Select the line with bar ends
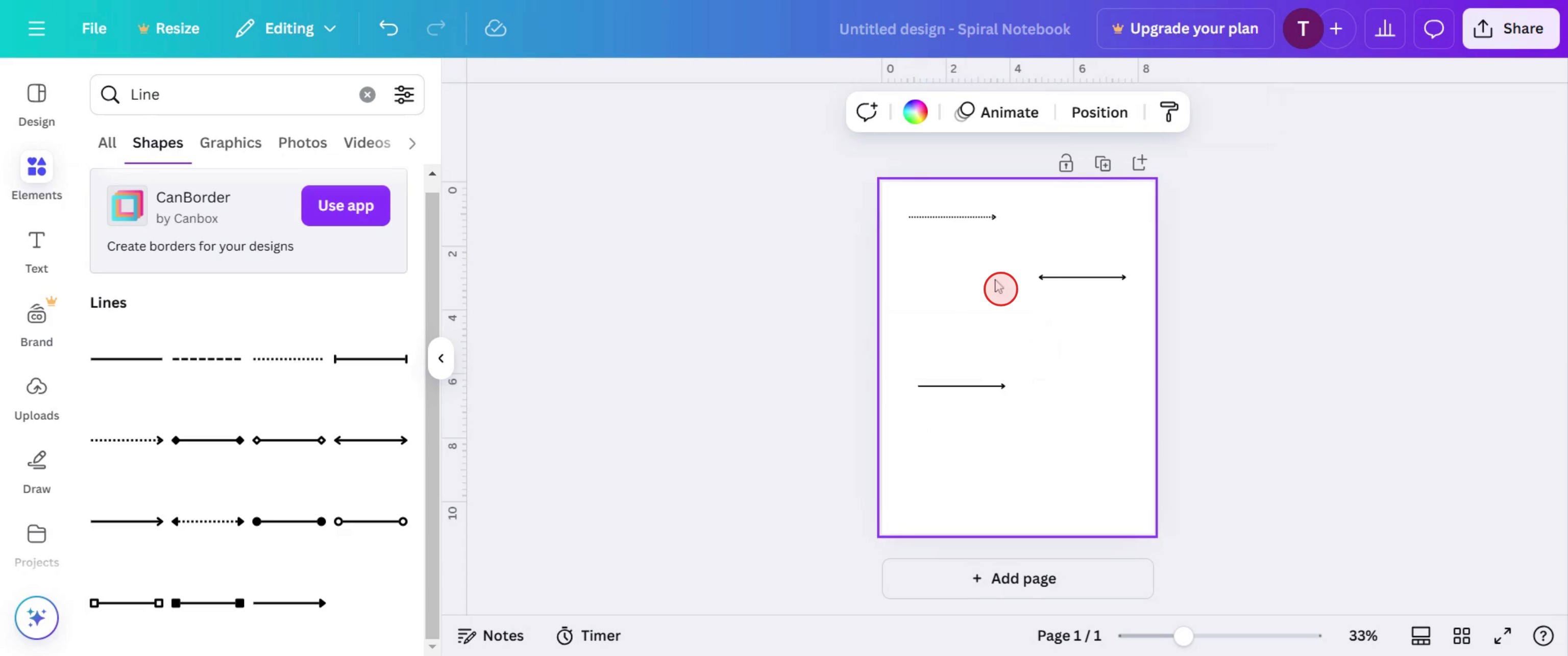The width and height of the screenshot is (1568, 656). 370,359
